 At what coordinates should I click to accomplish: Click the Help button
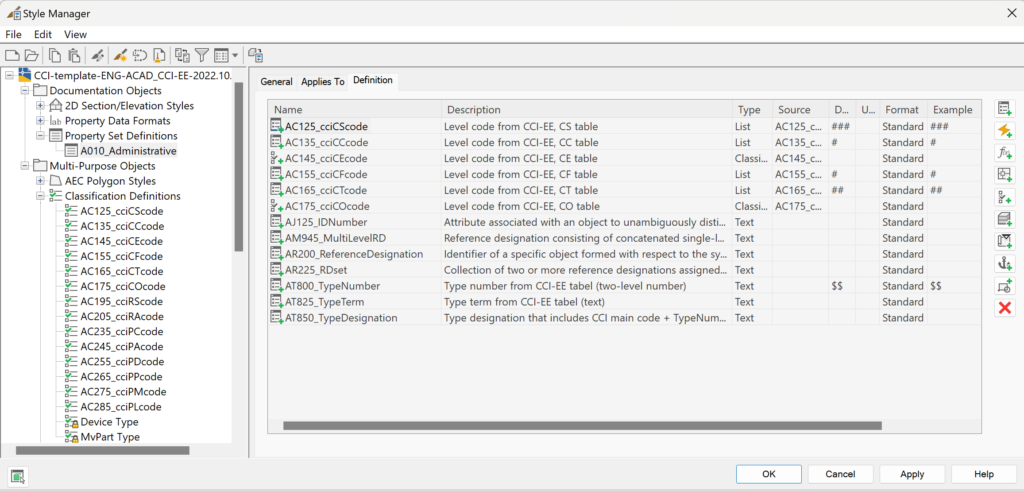click(x=984, y=475)
